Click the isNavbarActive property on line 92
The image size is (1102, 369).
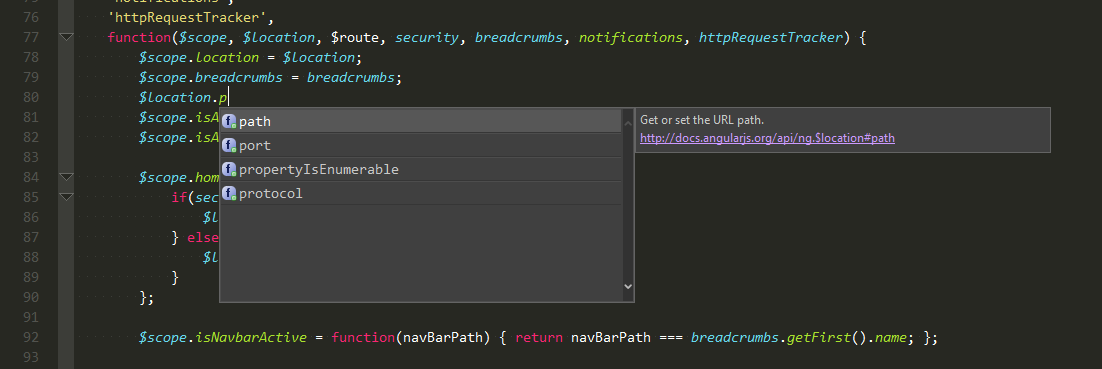(251, 337)
